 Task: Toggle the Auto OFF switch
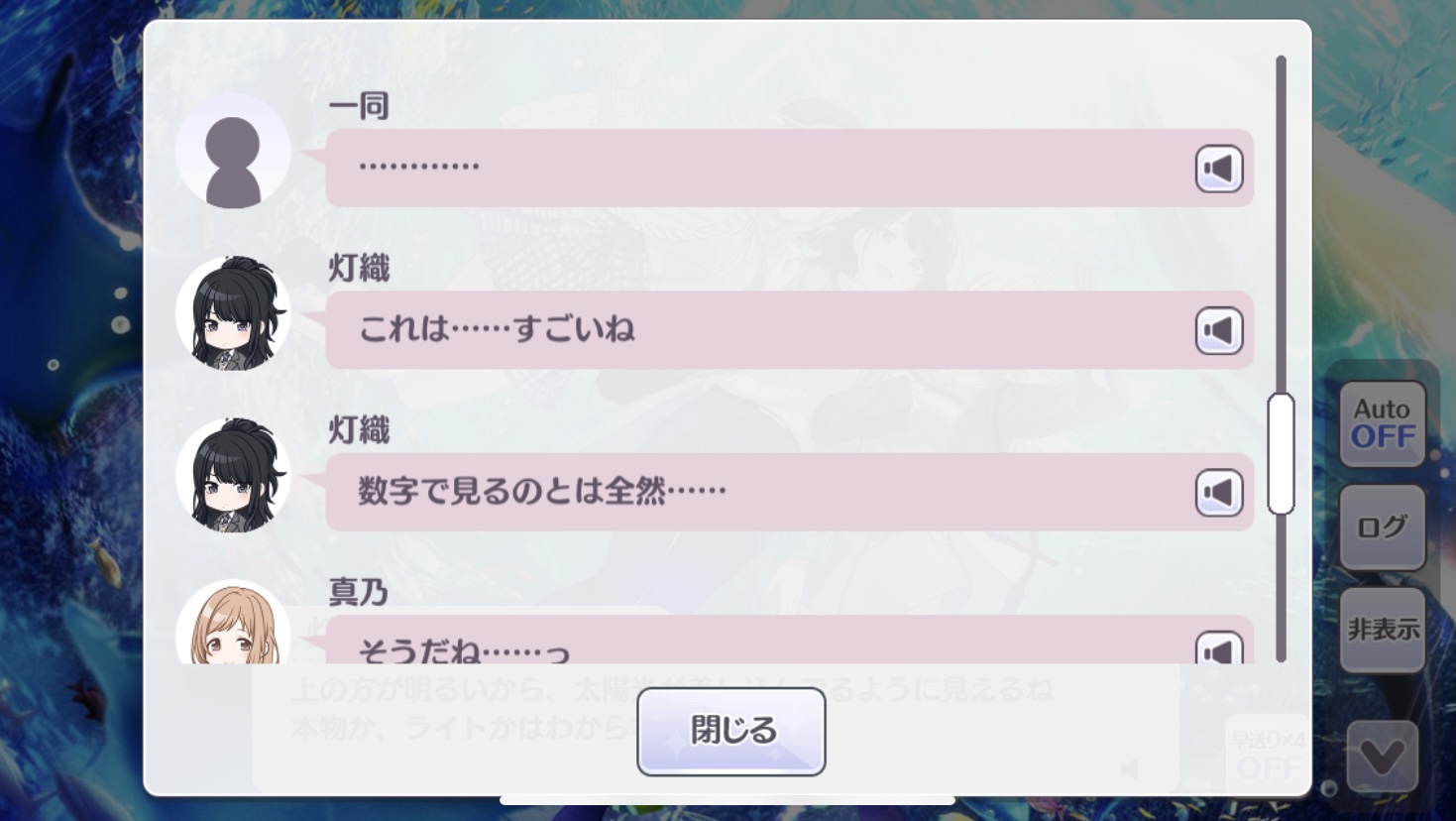click(x=1382, y=423)
